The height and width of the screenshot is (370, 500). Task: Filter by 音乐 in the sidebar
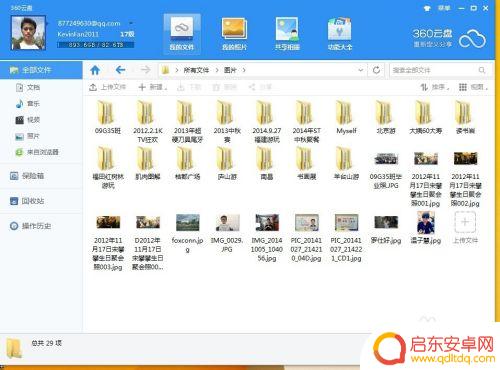(28, 104)
